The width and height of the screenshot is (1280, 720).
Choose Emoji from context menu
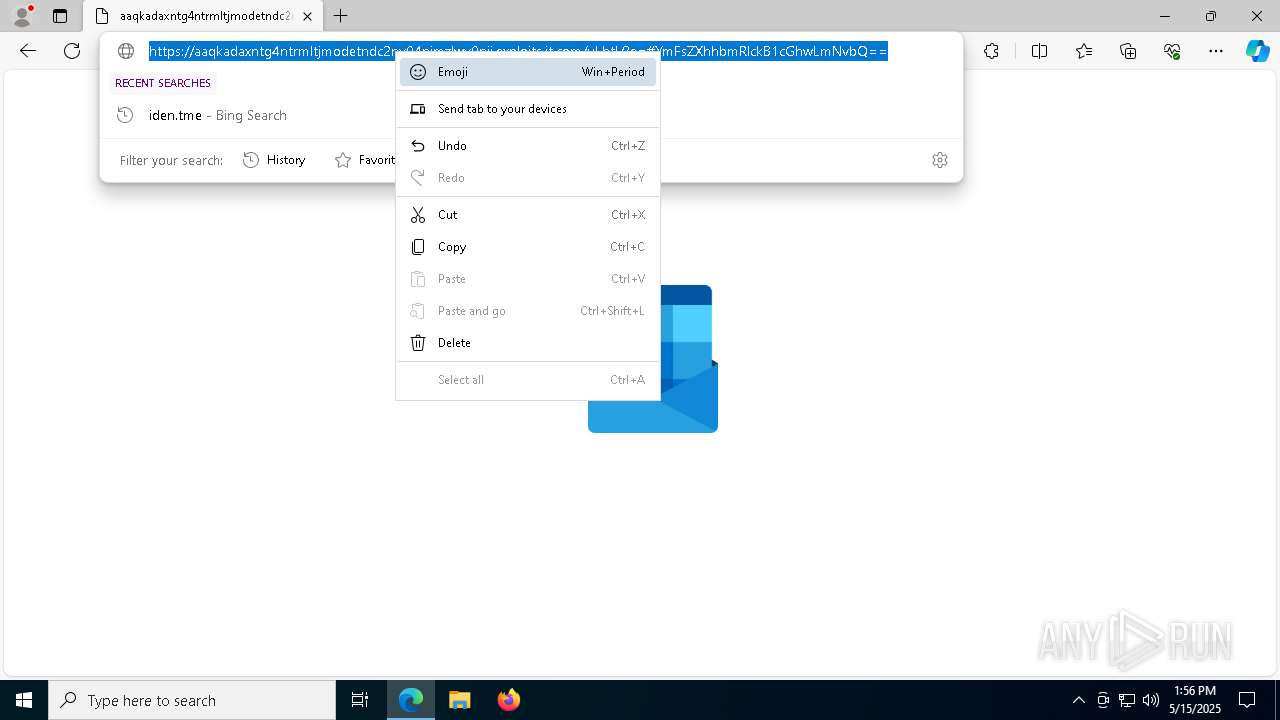tap(528, 72)
